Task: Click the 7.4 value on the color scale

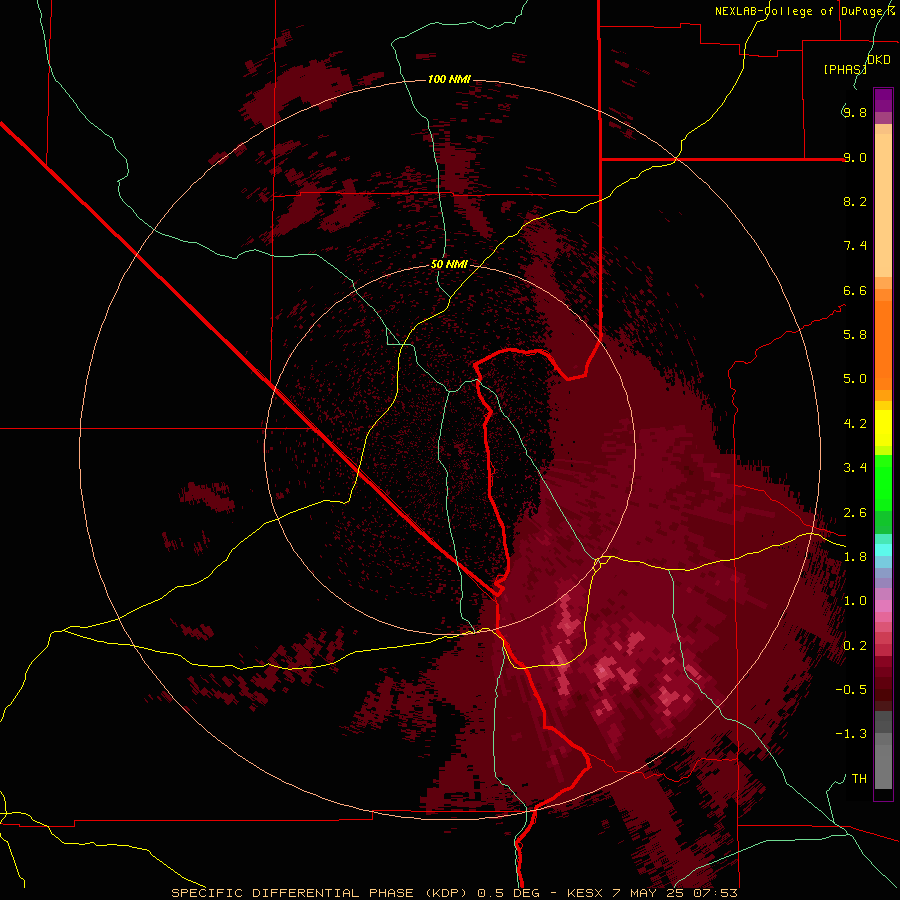Action: [x=855, y=246]
